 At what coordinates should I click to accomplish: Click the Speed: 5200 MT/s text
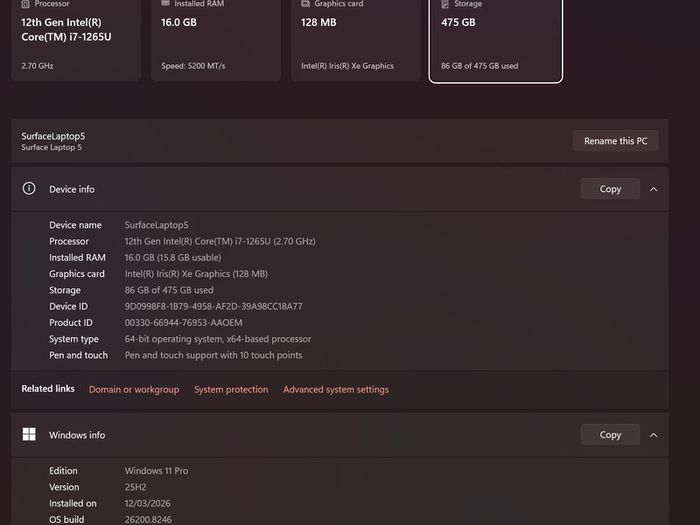(193, 66)
